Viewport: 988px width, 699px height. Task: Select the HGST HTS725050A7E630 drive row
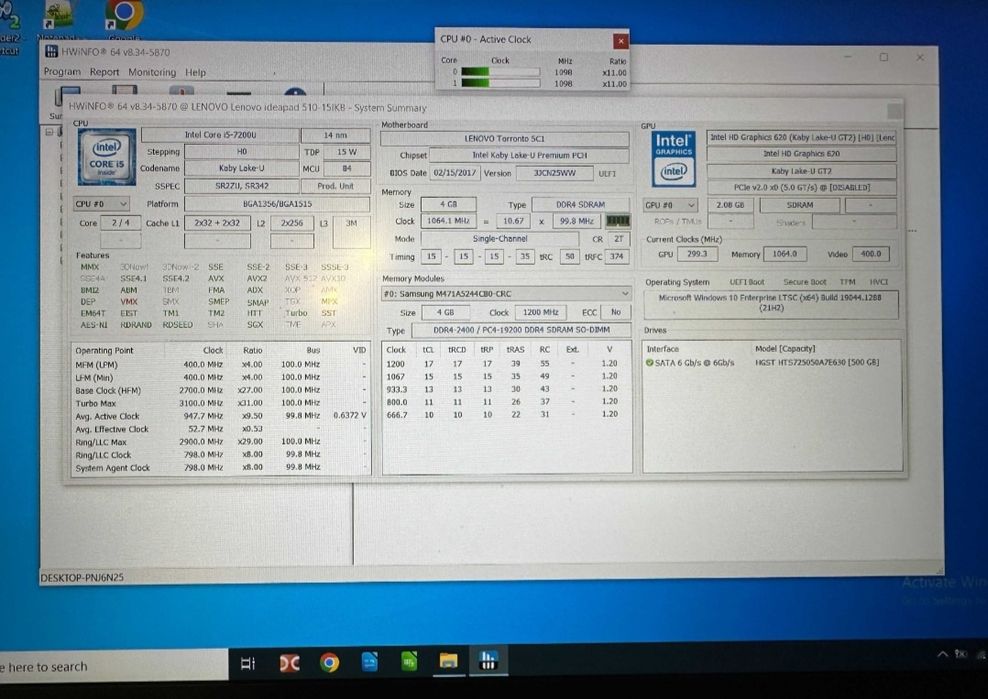pyautogui.click(x=771, y=363)
